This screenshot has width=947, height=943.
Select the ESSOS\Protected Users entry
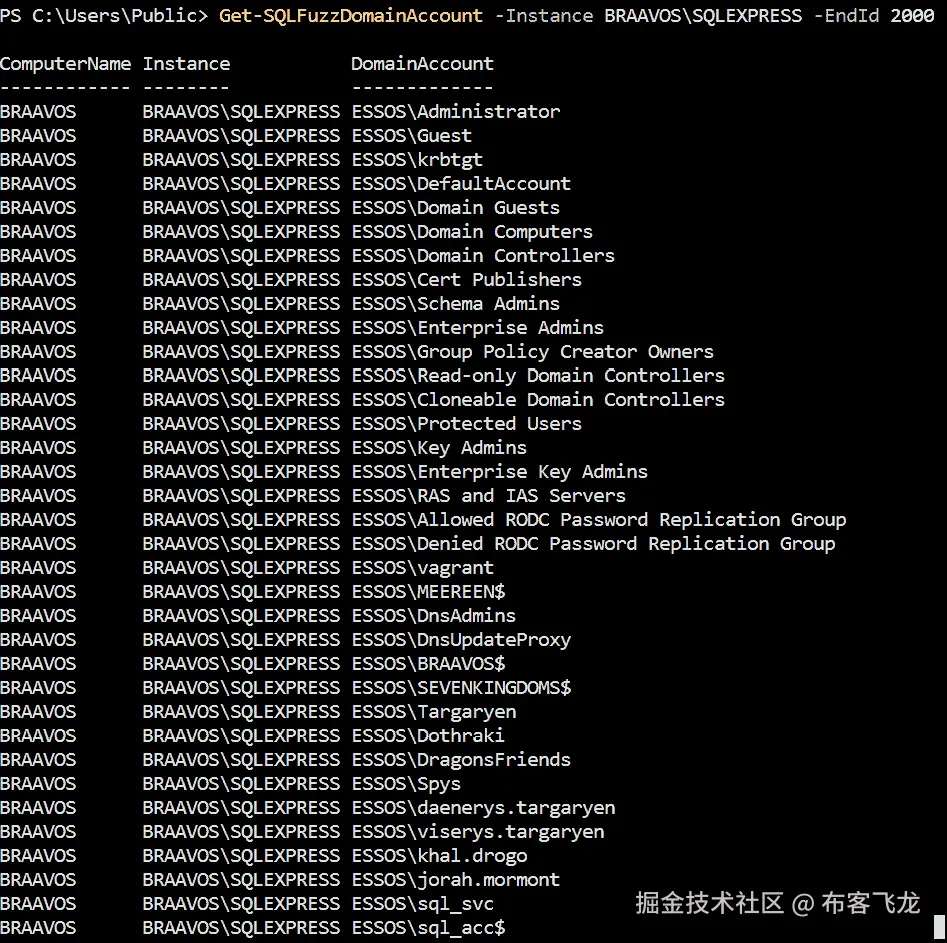point(467,423)
